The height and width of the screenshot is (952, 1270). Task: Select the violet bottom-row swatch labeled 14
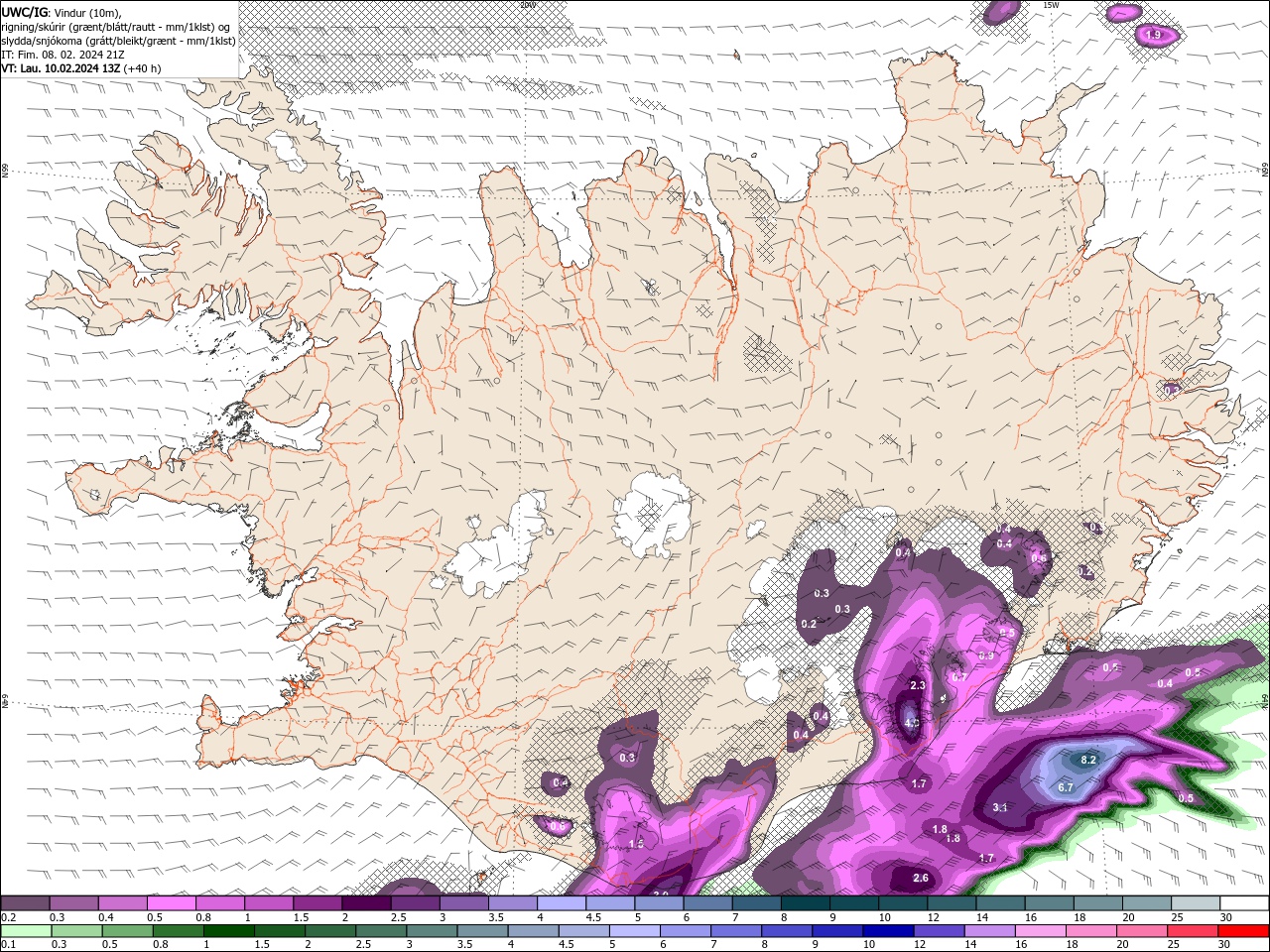[989, 931]
